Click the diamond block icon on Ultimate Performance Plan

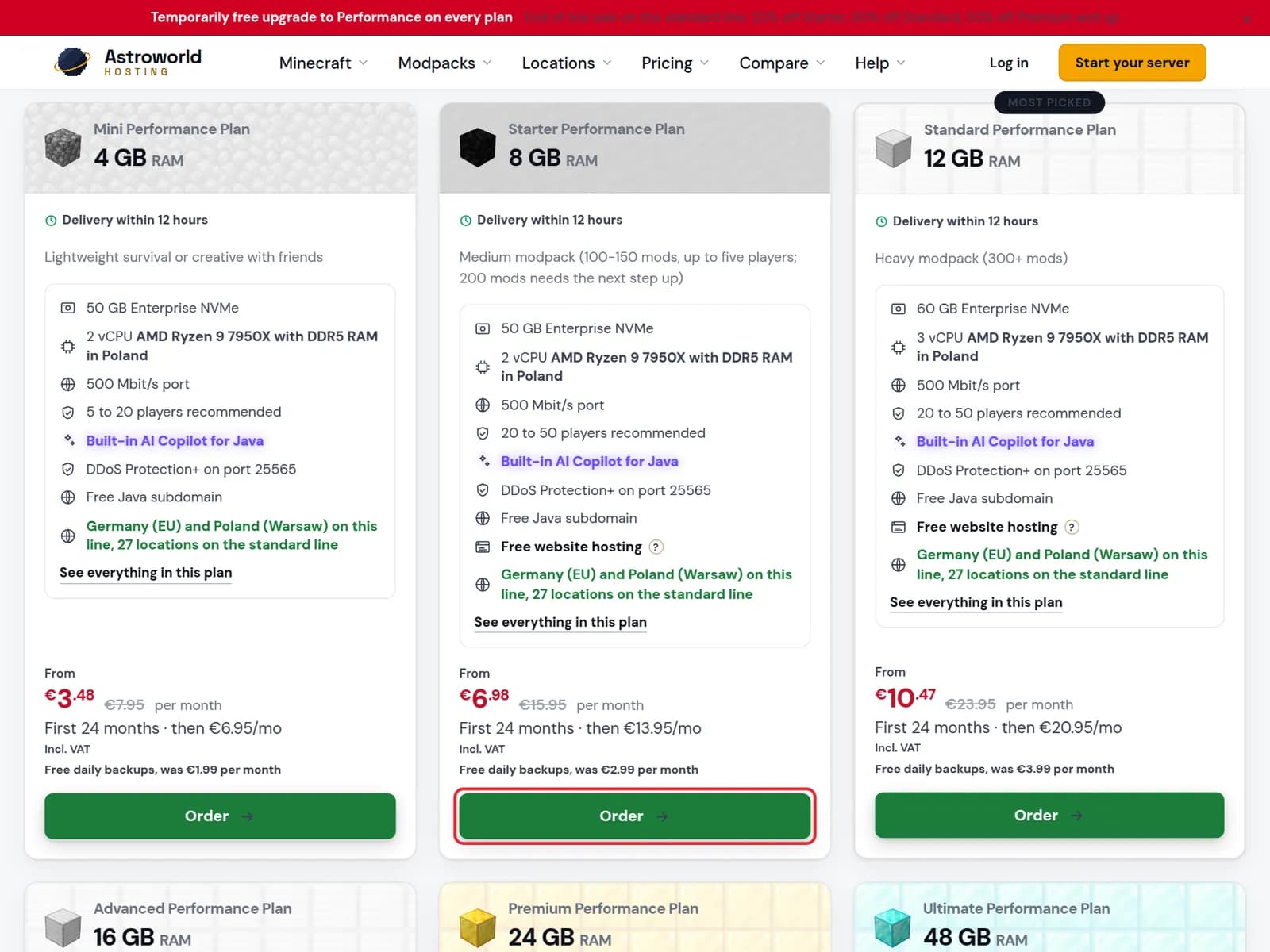pyautogui.click(x=893, y=927)
